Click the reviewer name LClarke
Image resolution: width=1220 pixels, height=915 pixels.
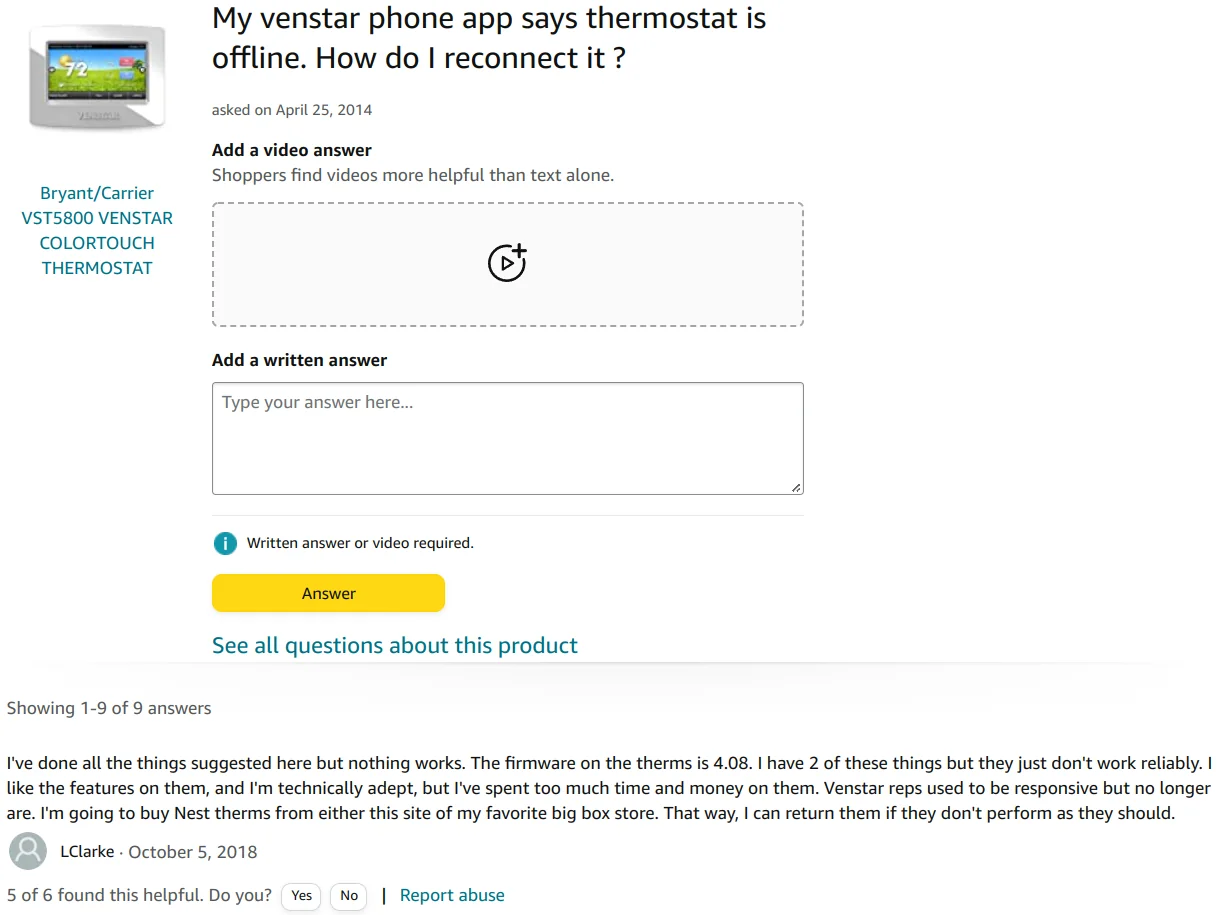click(87, 851)
